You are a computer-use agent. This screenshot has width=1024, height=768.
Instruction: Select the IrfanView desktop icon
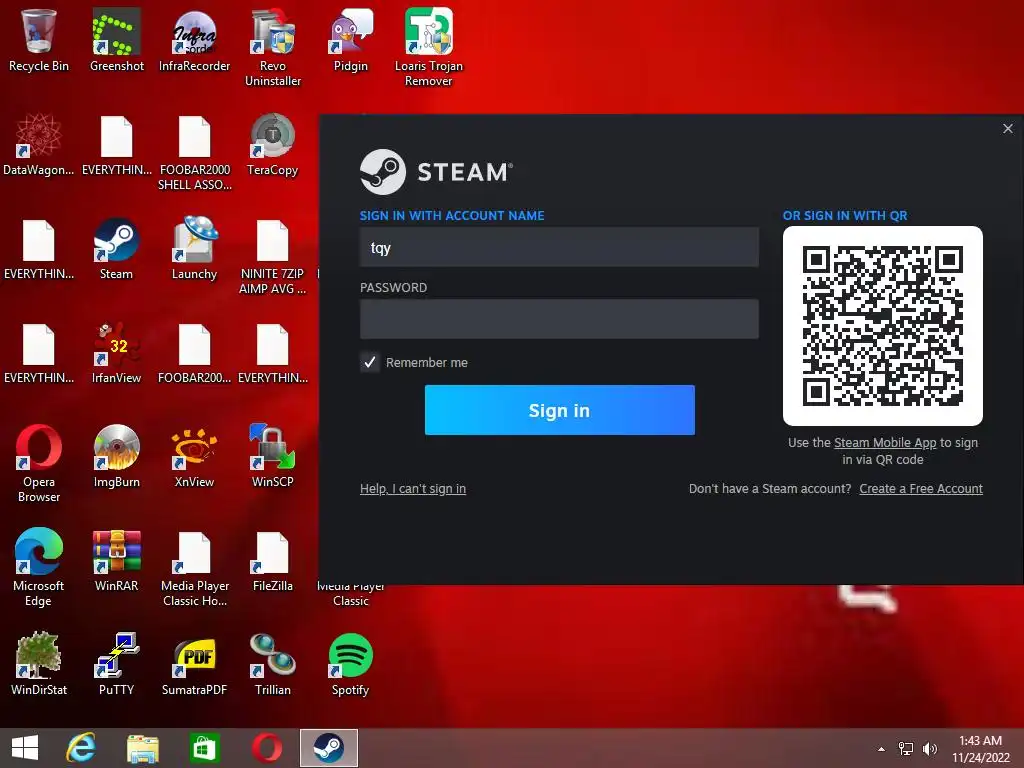pos(116,353)
